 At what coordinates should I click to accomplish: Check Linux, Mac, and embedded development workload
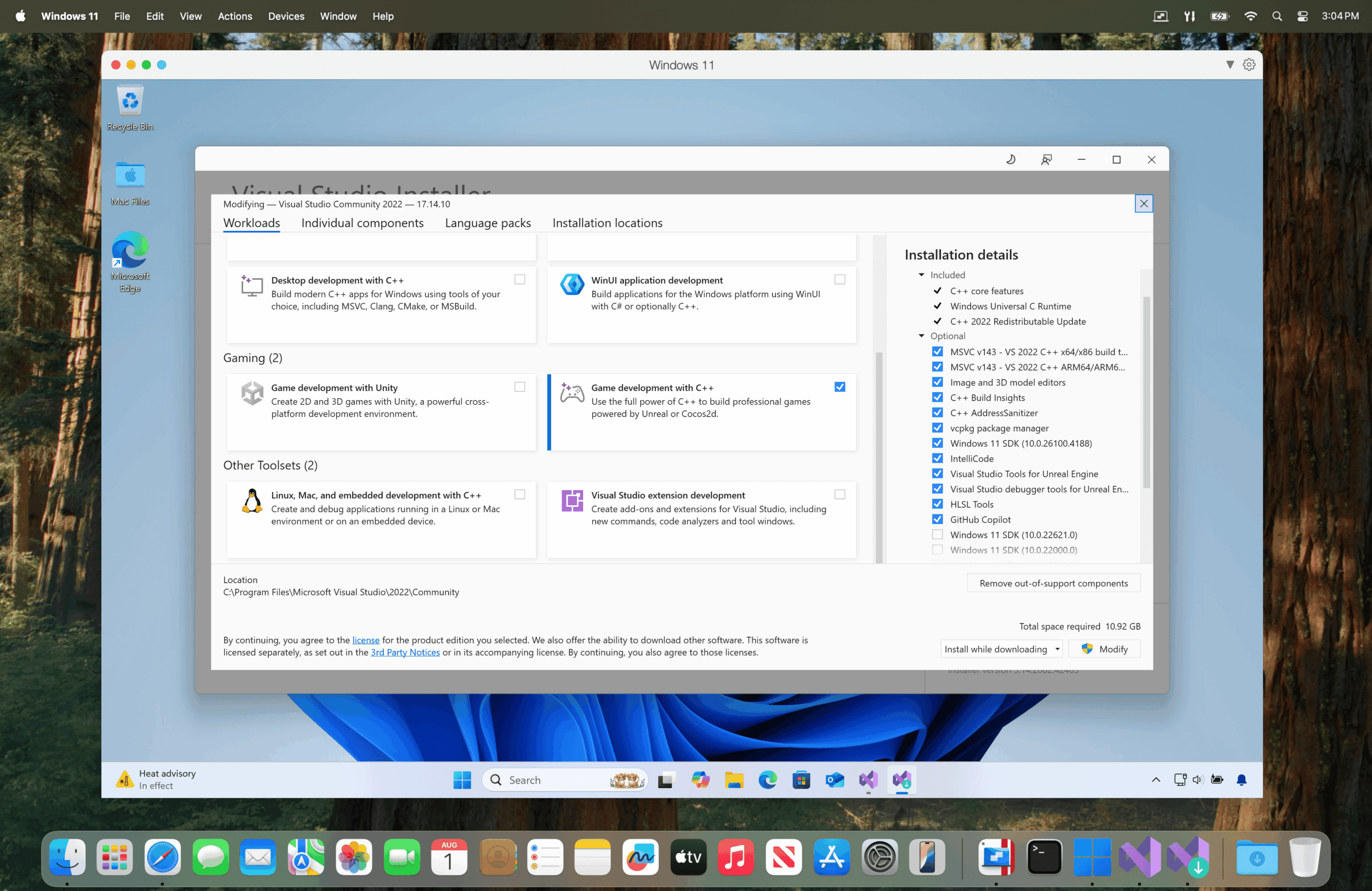520,495
